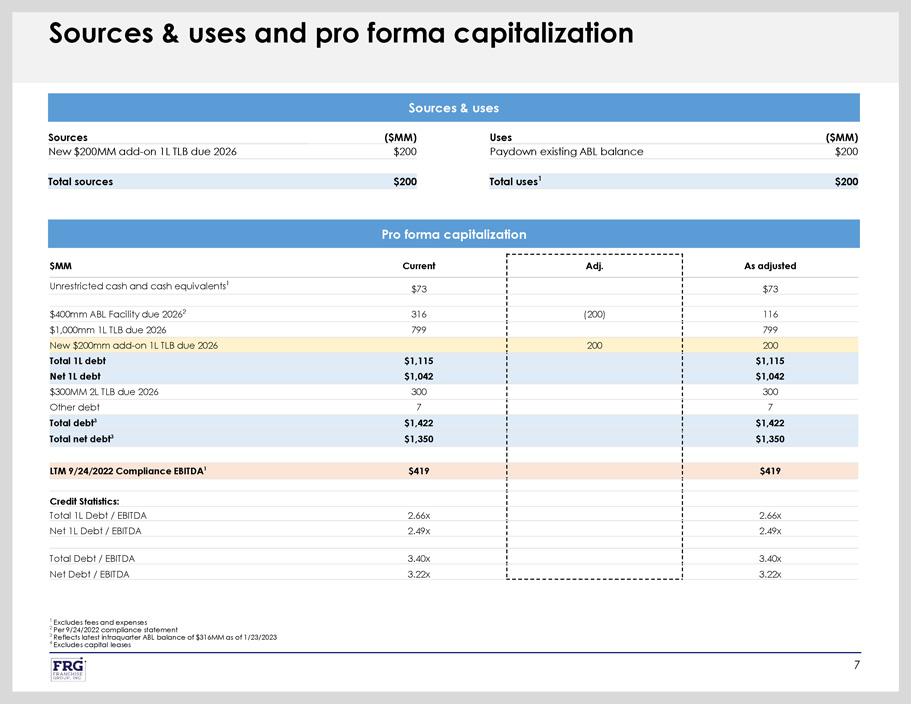Click the page number 7
This screenshot has height=704, width=911.
pos(855,664)
